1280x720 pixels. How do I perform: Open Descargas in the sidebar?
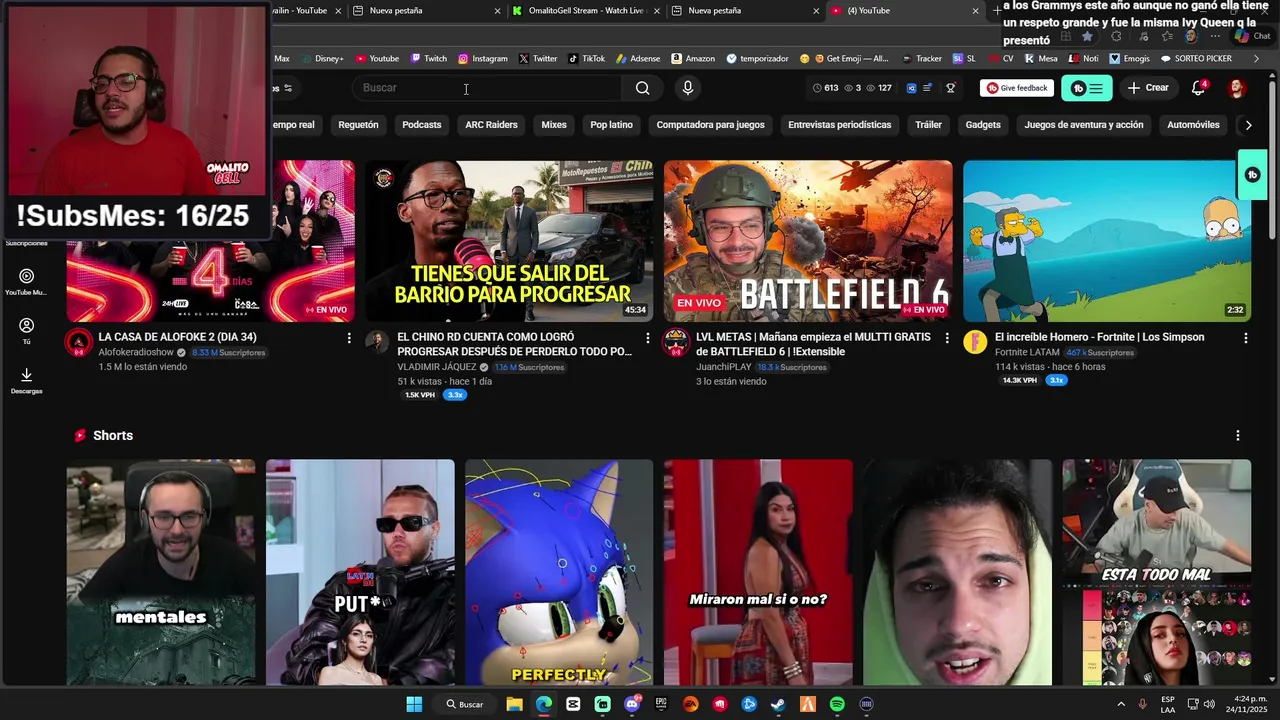tap(26, 380)
